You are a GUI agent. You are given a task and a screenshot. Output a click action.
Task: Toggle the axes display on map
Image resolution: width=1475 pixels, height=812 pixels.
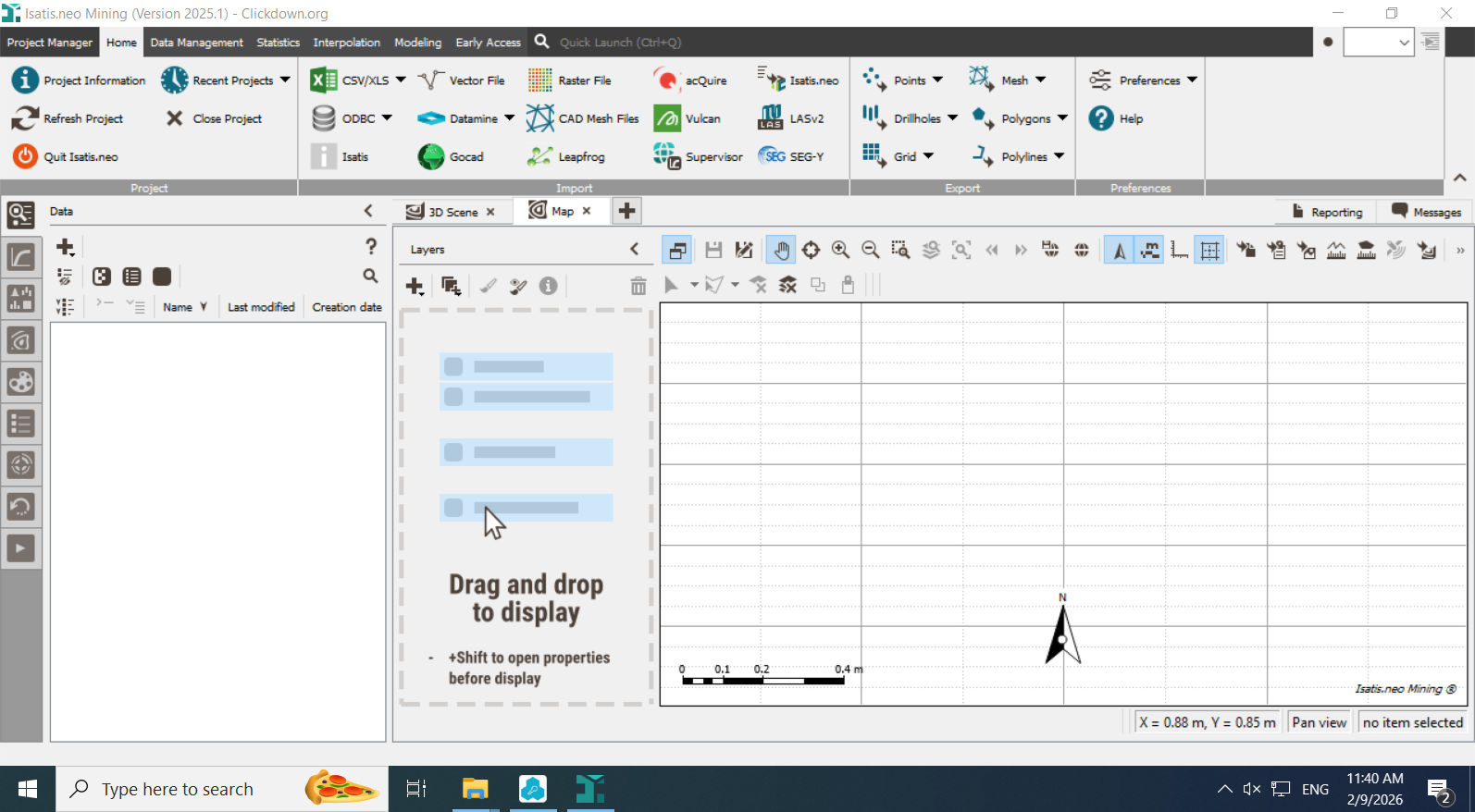coord(1179,250)
